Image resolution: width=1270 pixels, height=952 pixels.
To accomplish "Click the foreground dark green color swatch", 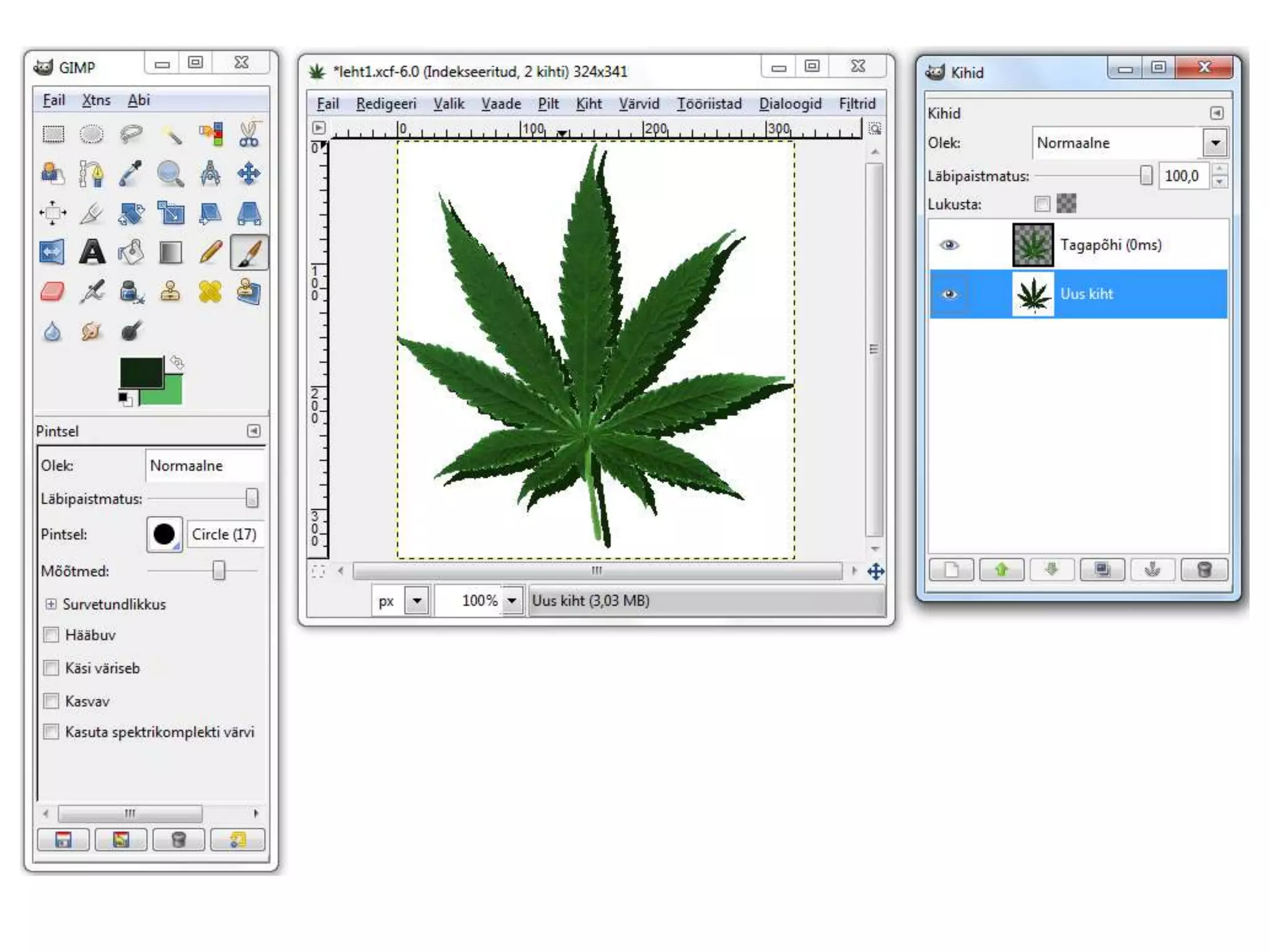I will tap(140, 372).
